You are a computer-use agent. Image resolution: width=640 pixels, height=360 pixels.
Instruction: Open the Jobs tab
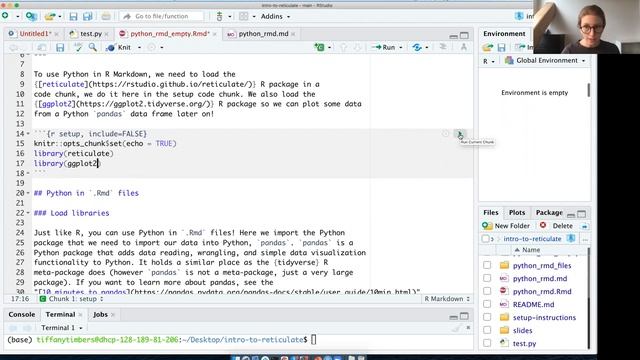(x=100, y=315)
